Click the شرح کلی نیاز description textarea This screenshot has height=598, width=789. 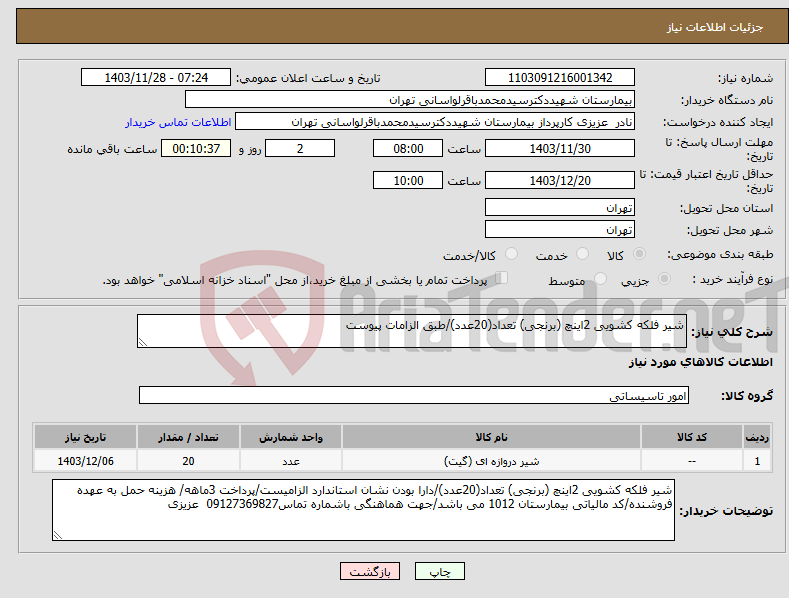[x=412, y=331]
